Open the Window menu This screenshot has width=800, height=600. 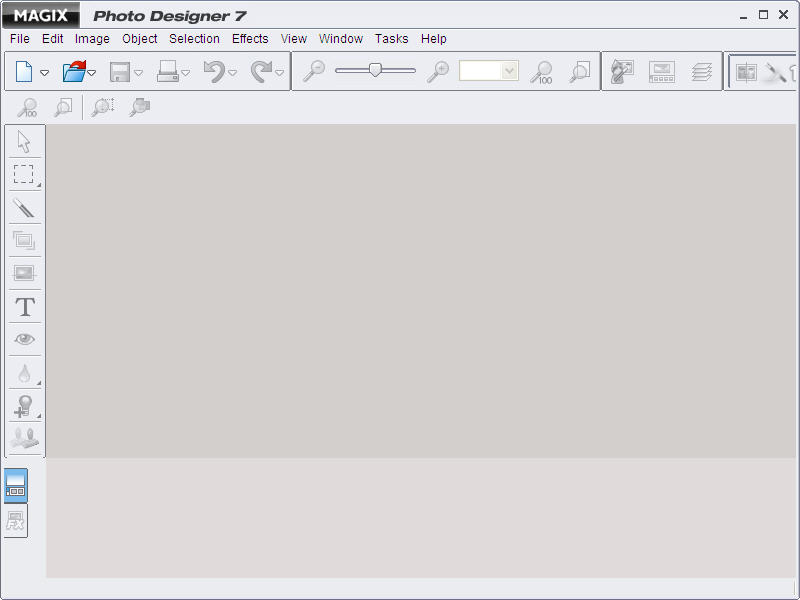pos(341,39)
